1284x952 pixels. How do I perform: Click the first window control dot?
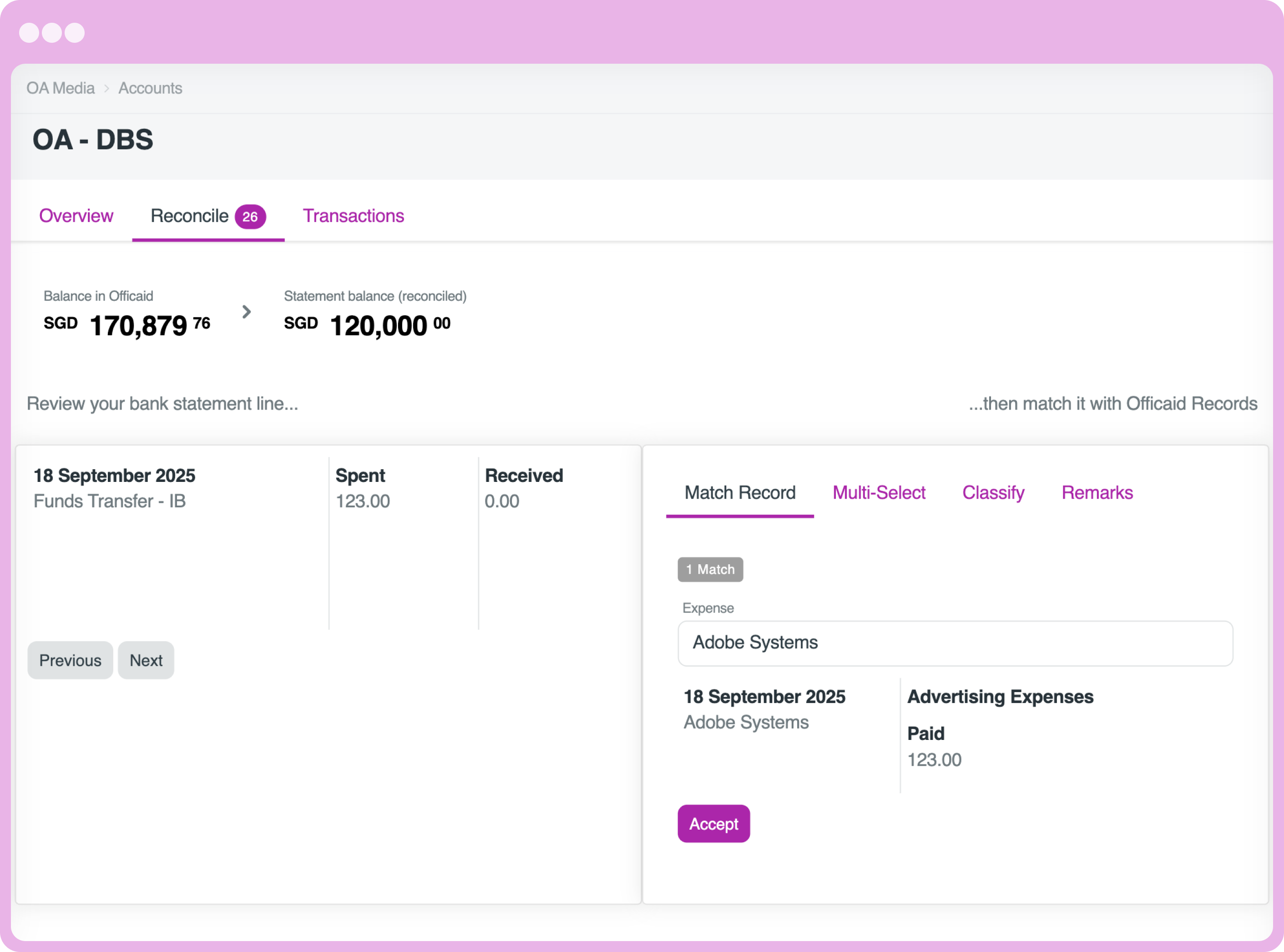pyautogui.click(x=30, y=33)
